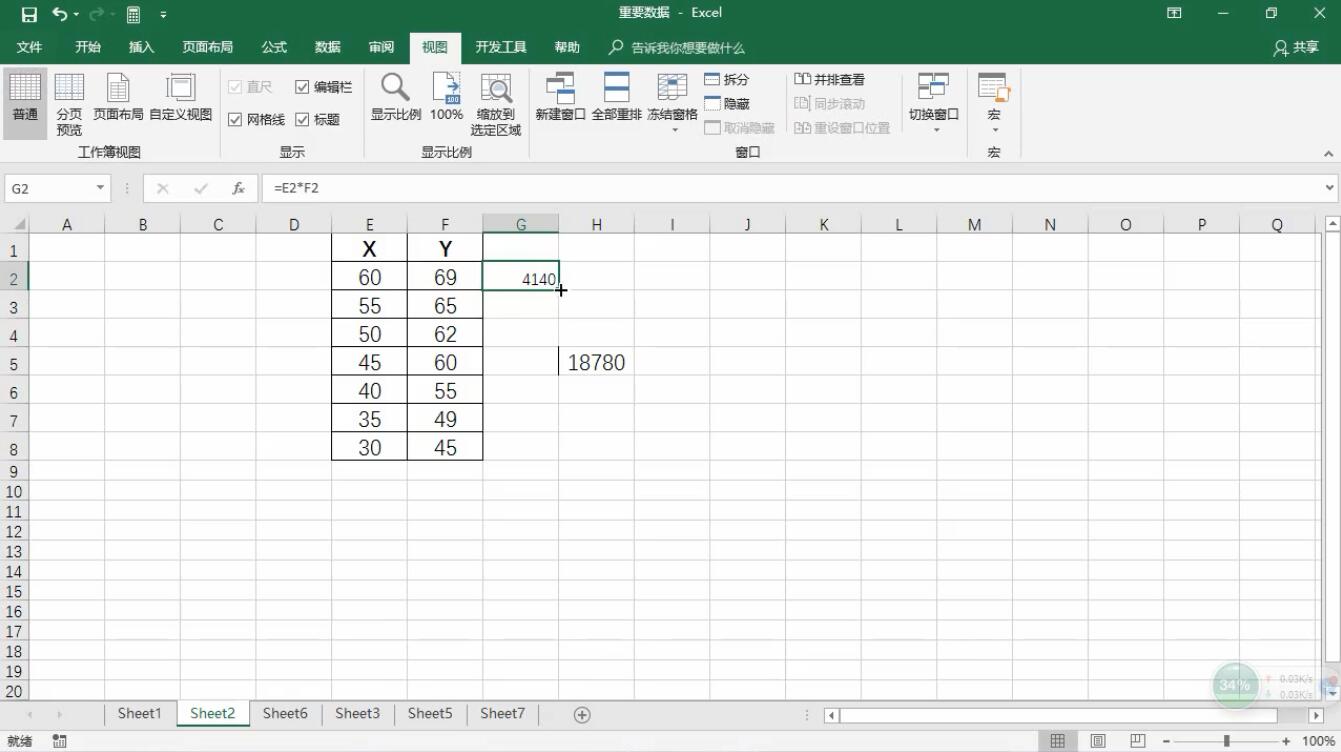This screenshot has height=752, width=1341.
Task: Click View Side by Side (并排查看)
Action: [x=830, y=80]
